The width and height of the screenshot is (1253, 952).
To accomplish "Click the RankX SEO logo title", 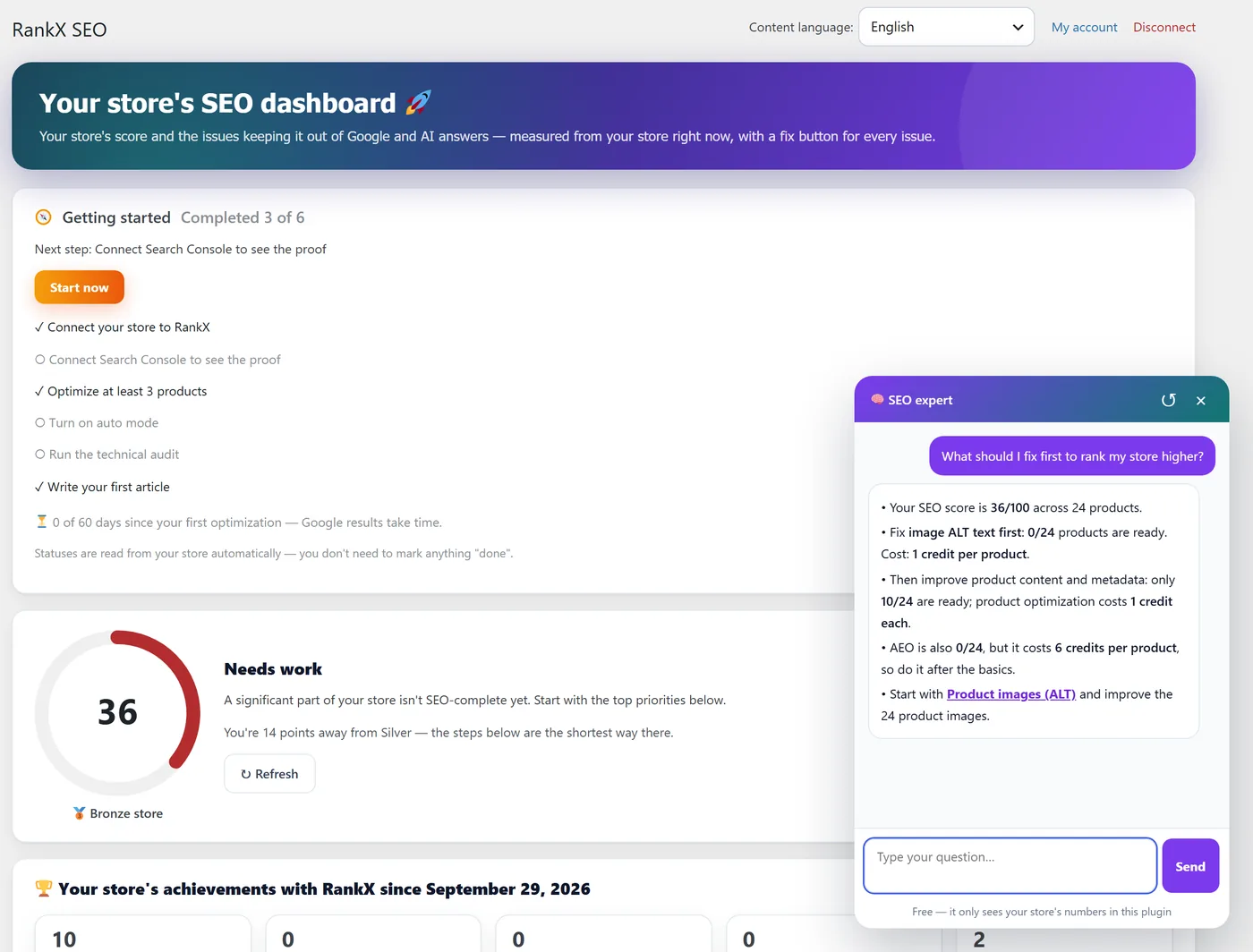I will tap(59, 30).
